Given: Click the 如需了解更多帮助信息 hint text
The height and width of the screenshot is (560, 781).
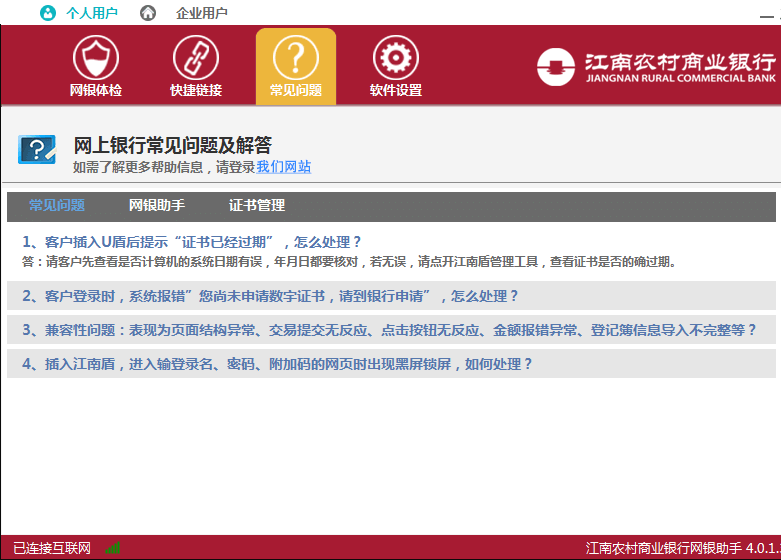Looking at the screenshot, I should (164, 167).
